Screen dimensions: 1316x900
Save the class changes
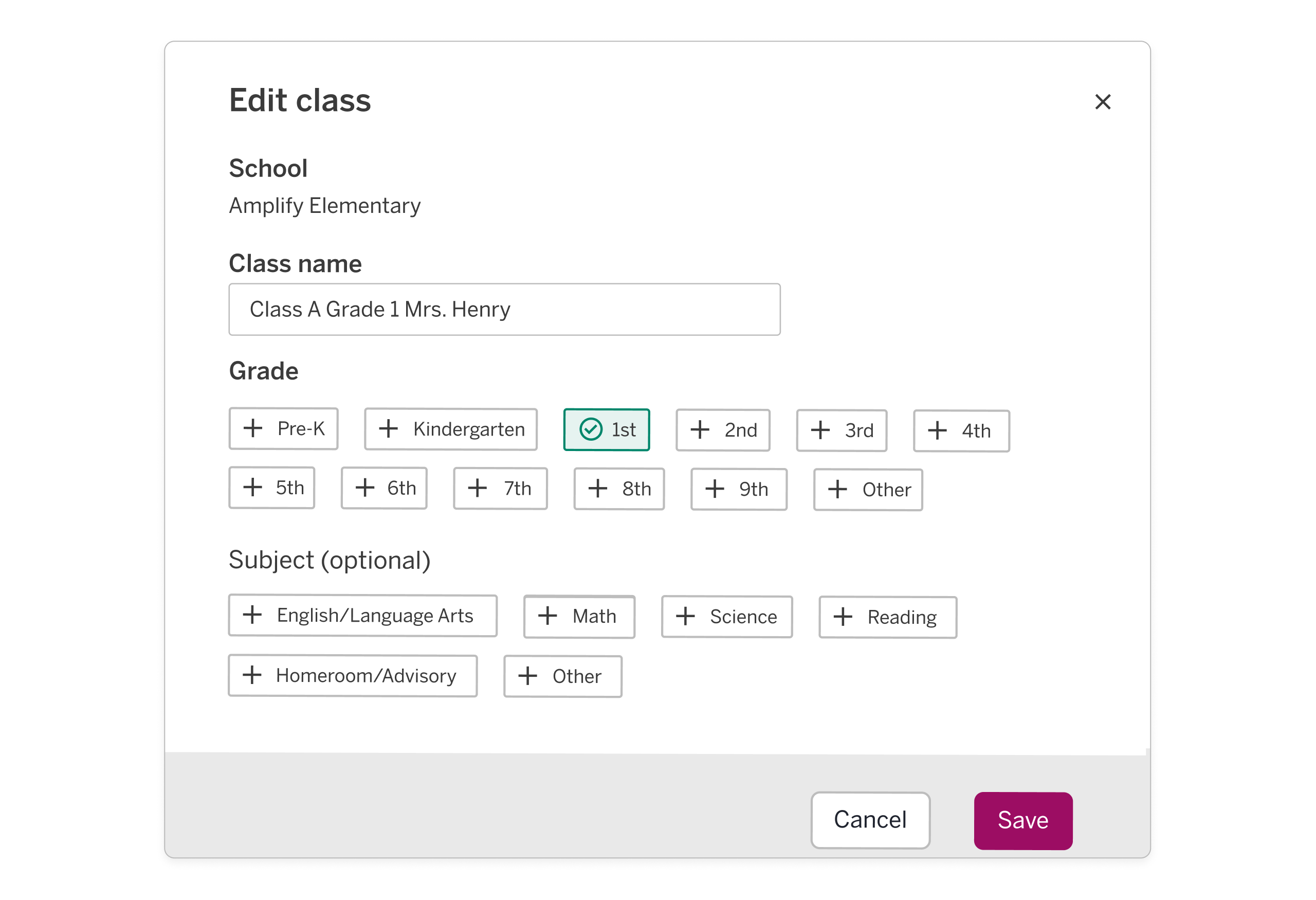click(x=1022, y=820)
